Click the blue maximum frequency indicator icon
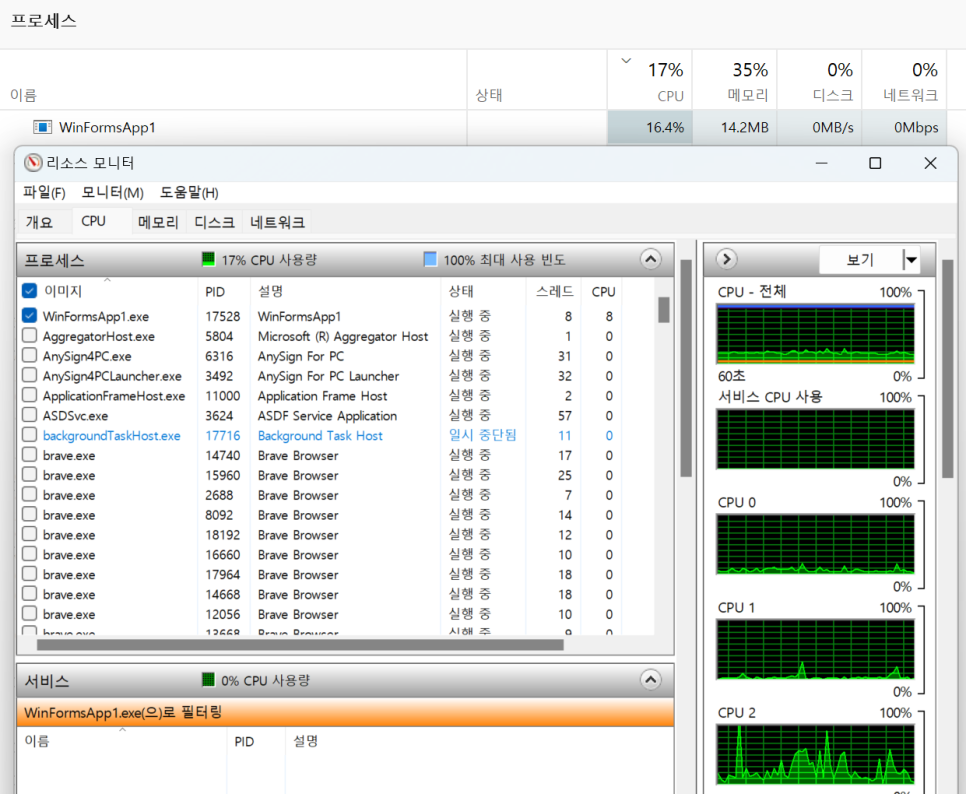 pos(430,260)
